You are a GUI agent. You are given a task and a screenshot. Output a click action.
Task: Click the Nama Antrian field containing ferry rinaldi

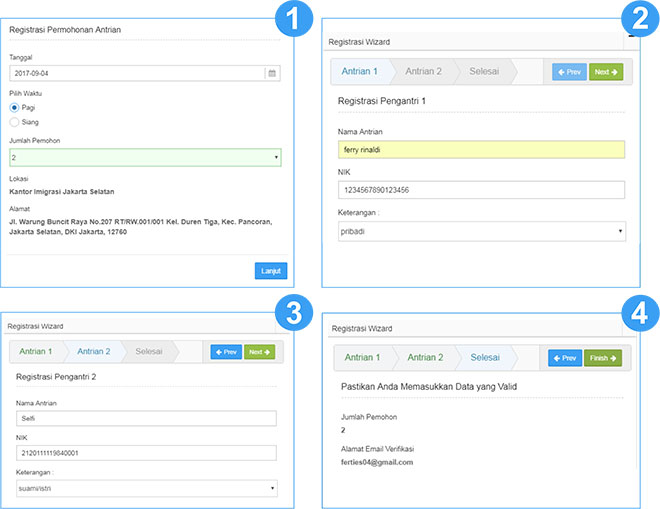[481, 150]
